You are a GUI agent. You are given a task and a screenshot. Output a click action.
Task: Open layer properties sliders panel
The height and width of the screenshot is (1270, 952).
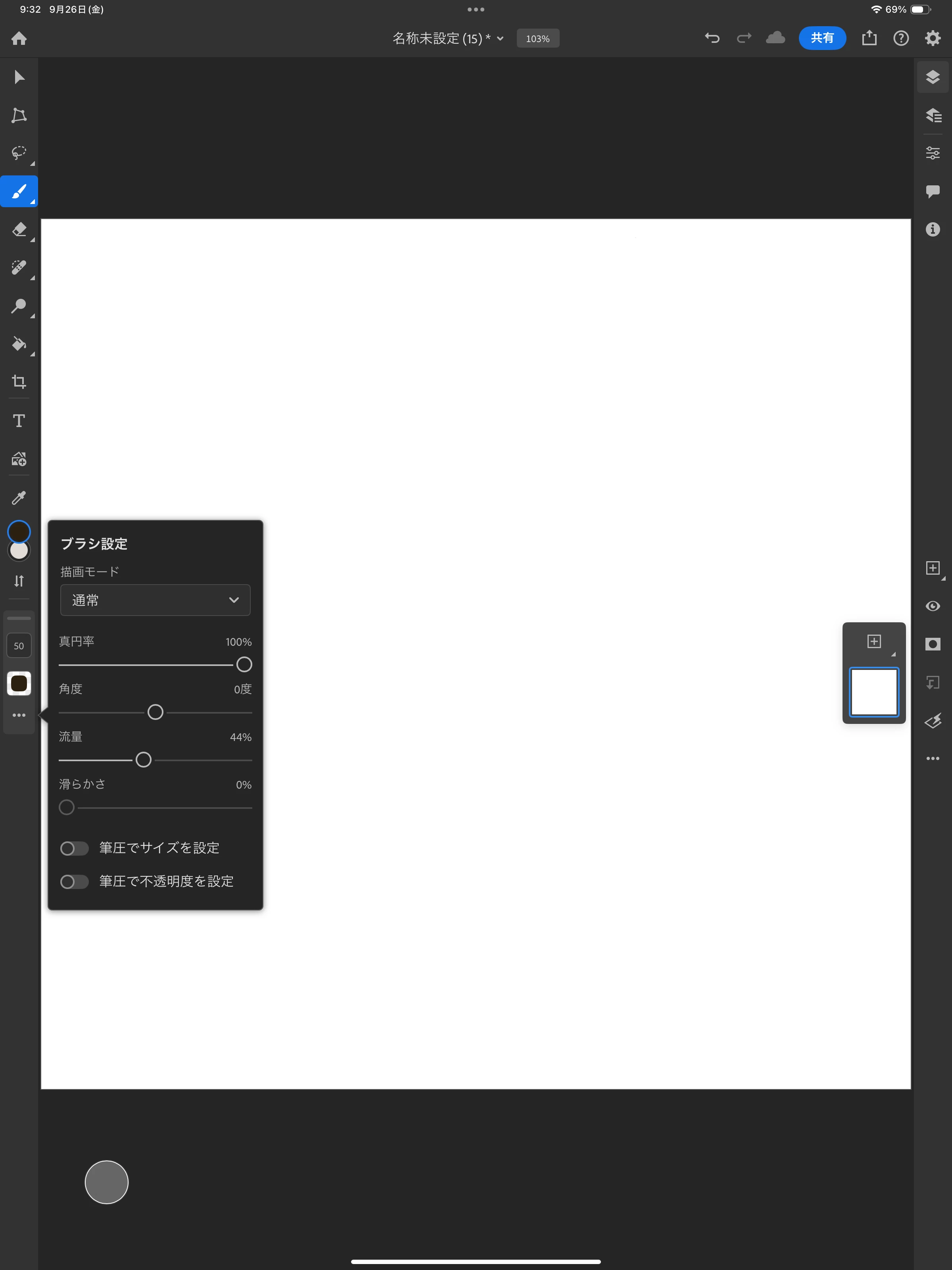pos(933,153)
